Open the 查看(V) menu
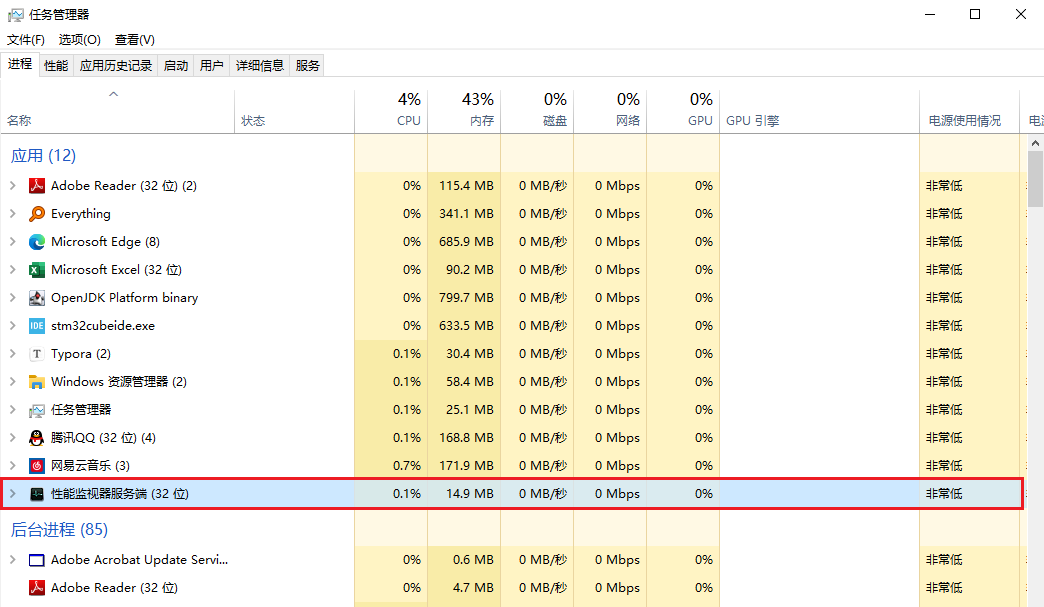This screenshot has width=1044, height=607. tap(134, 40)
